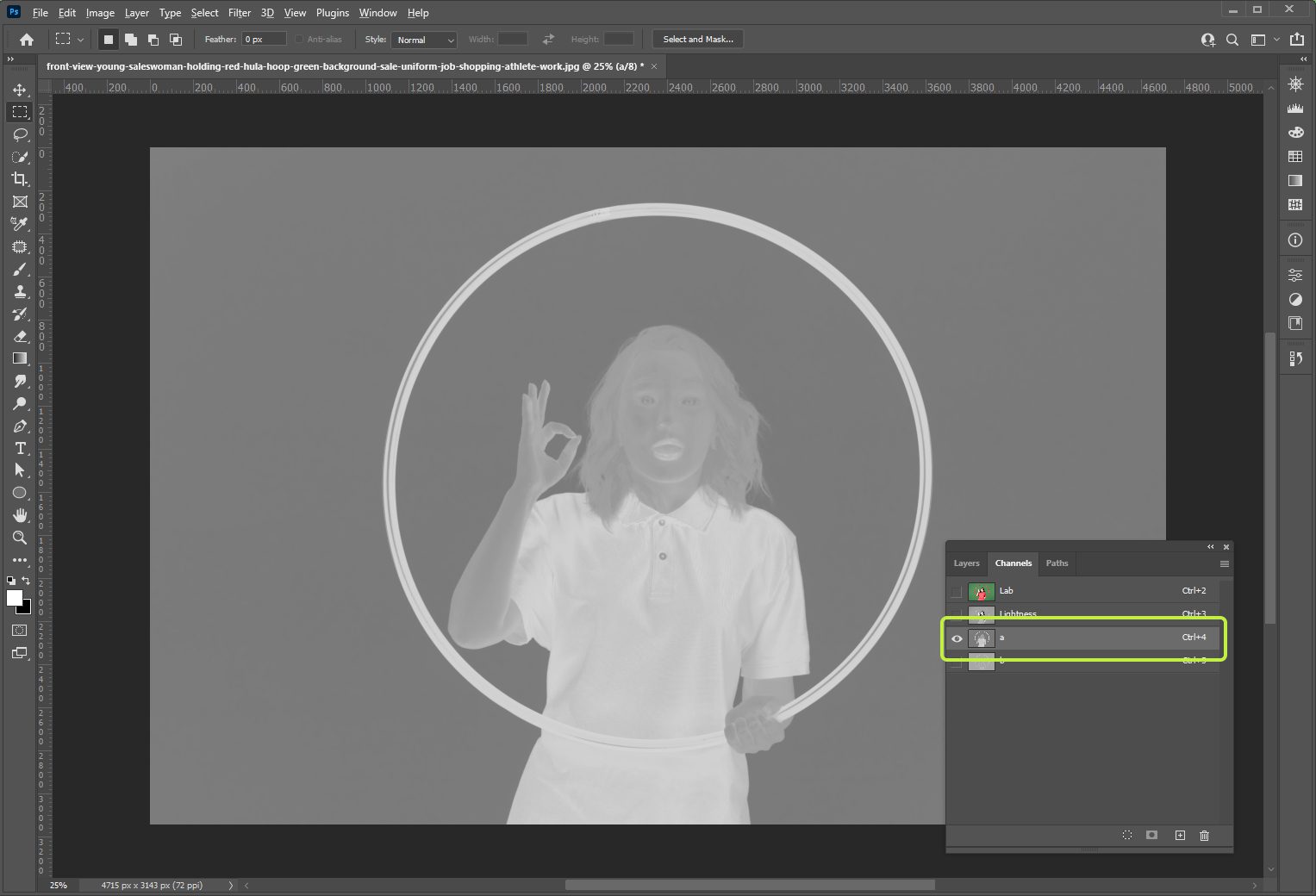Save selection as channel icon
Viewport: 1316px width, 896px height.
1152,836
